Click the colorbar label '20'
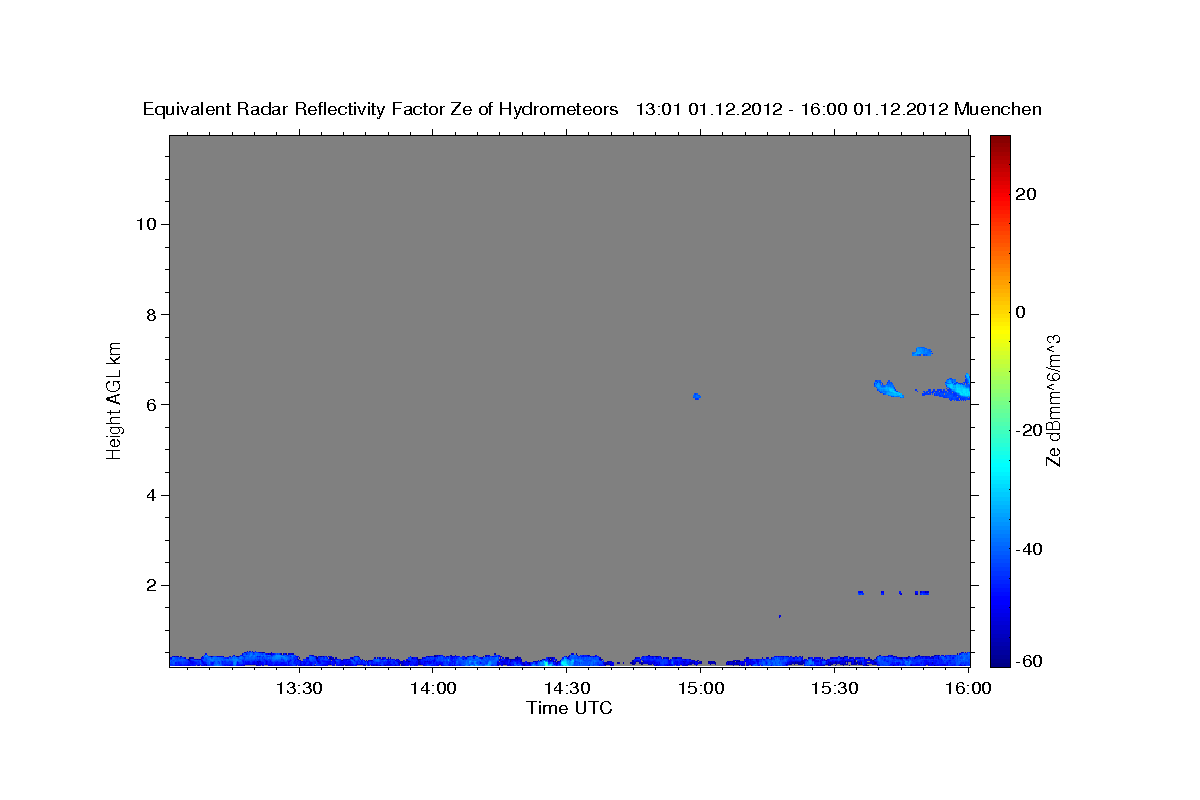 click(1026, 194)
